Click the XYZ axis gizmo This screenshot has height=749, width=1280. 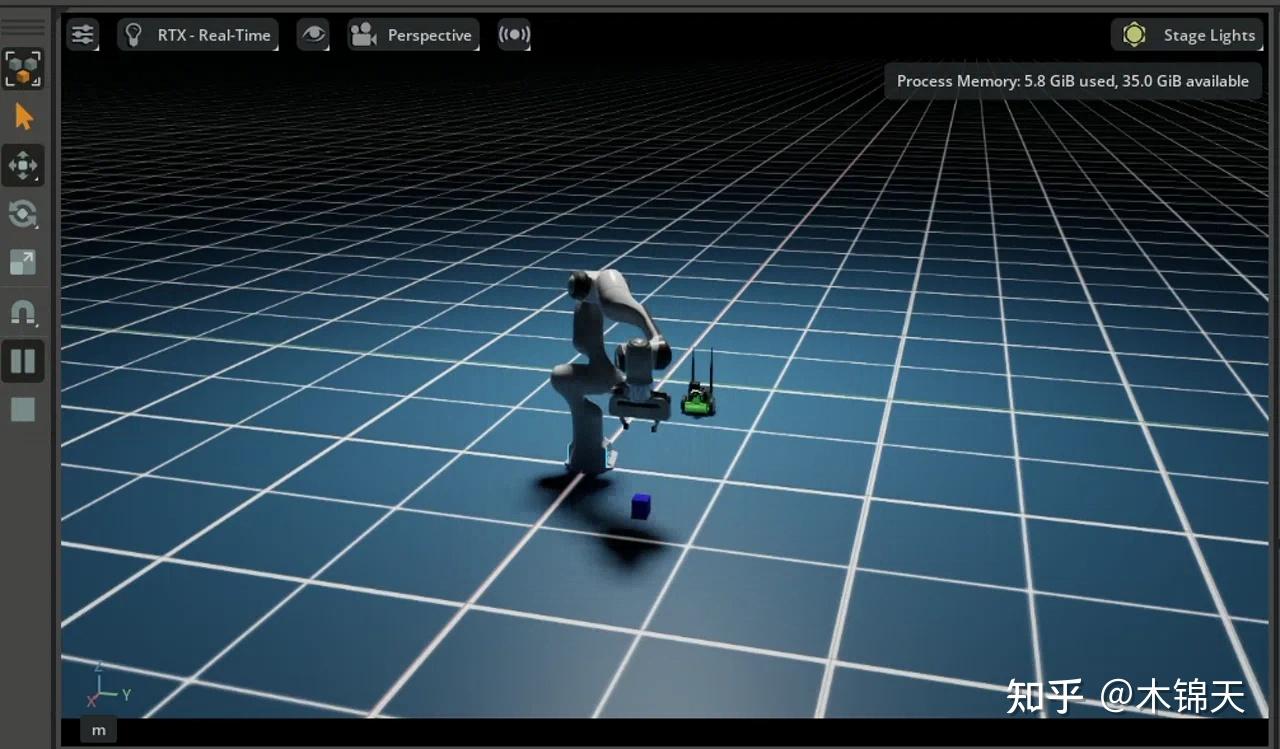tap(108, 685)
